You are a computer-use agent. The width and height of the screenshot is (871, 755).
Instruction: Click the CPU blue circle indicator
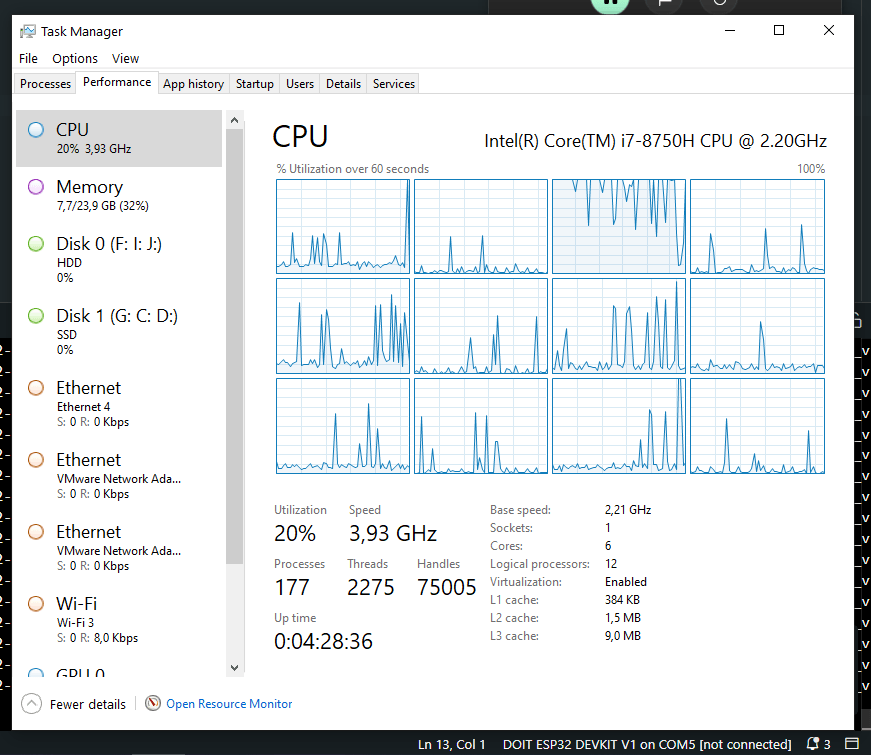pos(36,129)
